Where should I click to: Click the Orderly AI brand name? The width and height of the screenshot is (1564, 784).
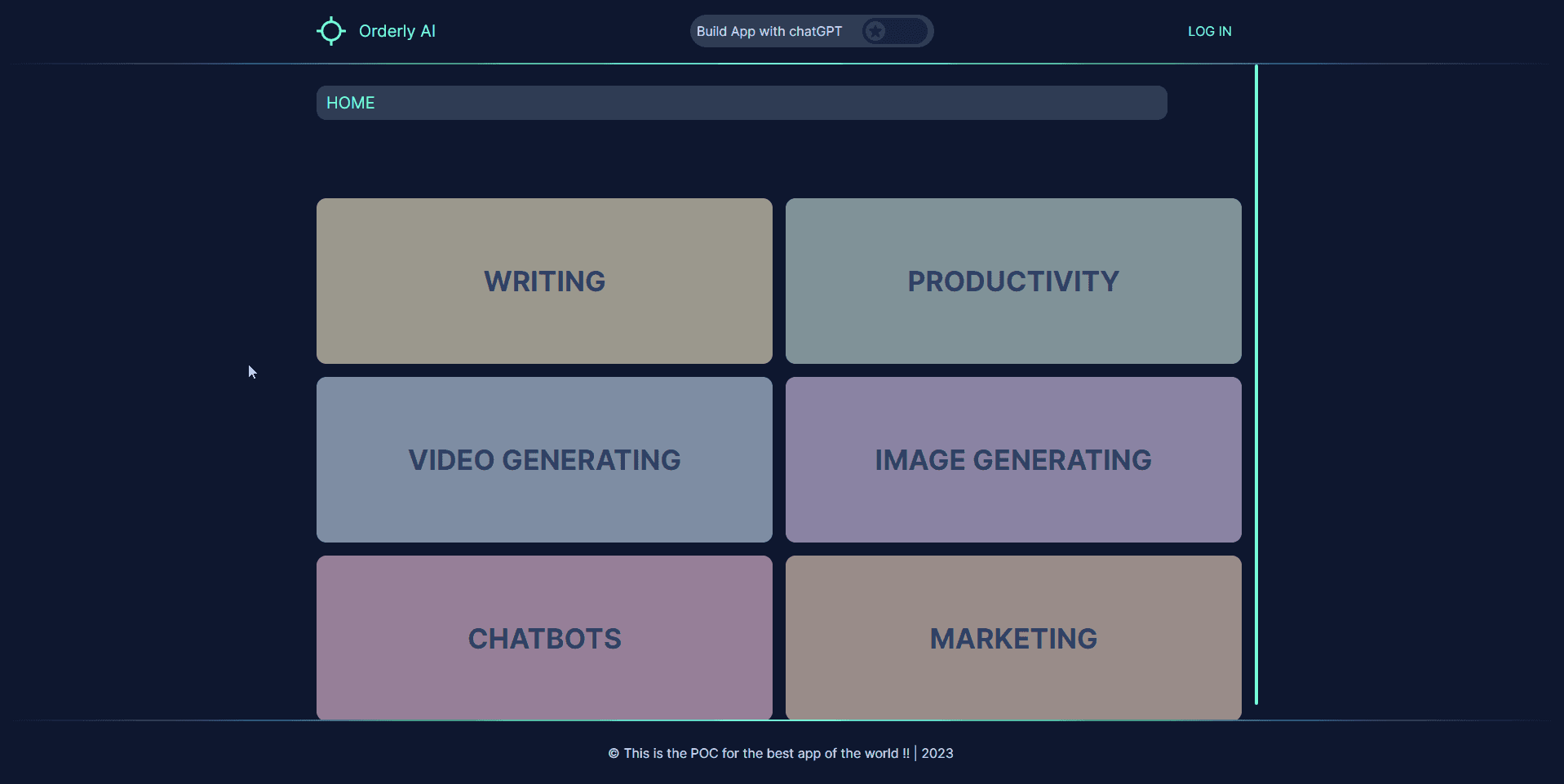coord(397,31)
